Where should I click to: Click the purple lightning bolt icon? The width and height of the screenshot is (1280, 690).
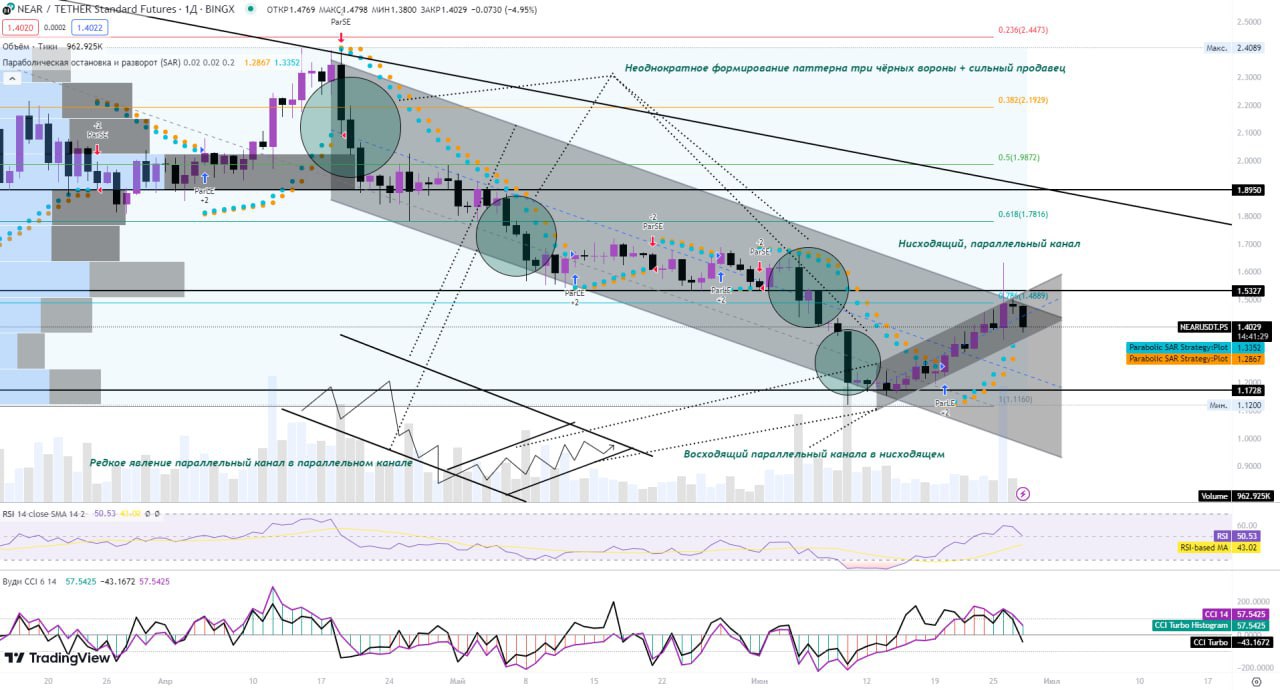1023,493
